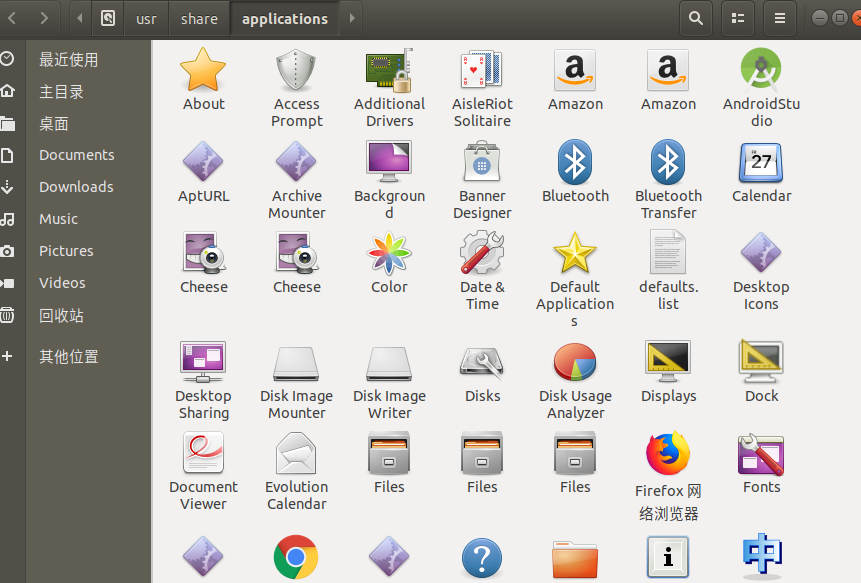Open Downloads in the sidebar
This screenshot has width=861, height=583.
coord(76,187)
